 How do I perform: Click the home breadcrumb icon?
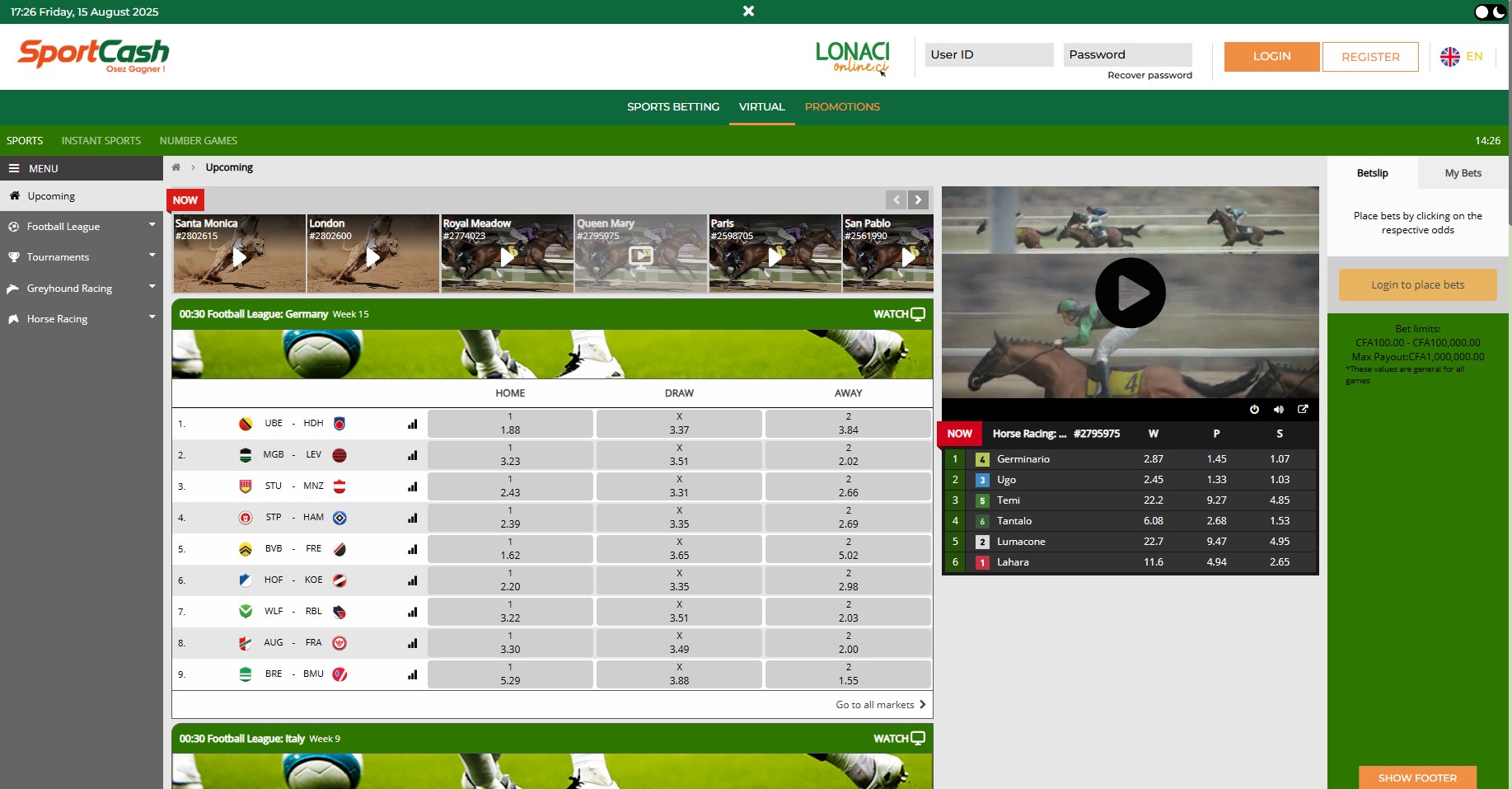176,167
